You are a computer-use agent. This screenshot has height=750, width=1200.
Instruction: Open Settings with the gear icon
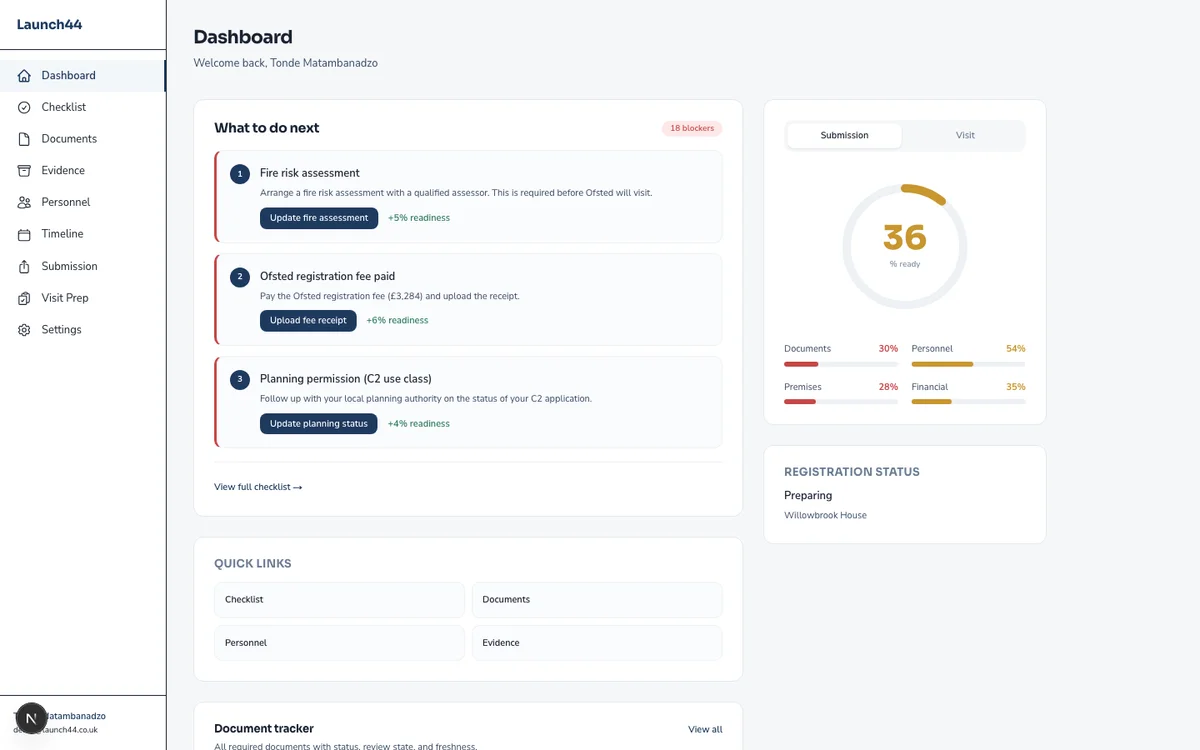coord(23,329)
